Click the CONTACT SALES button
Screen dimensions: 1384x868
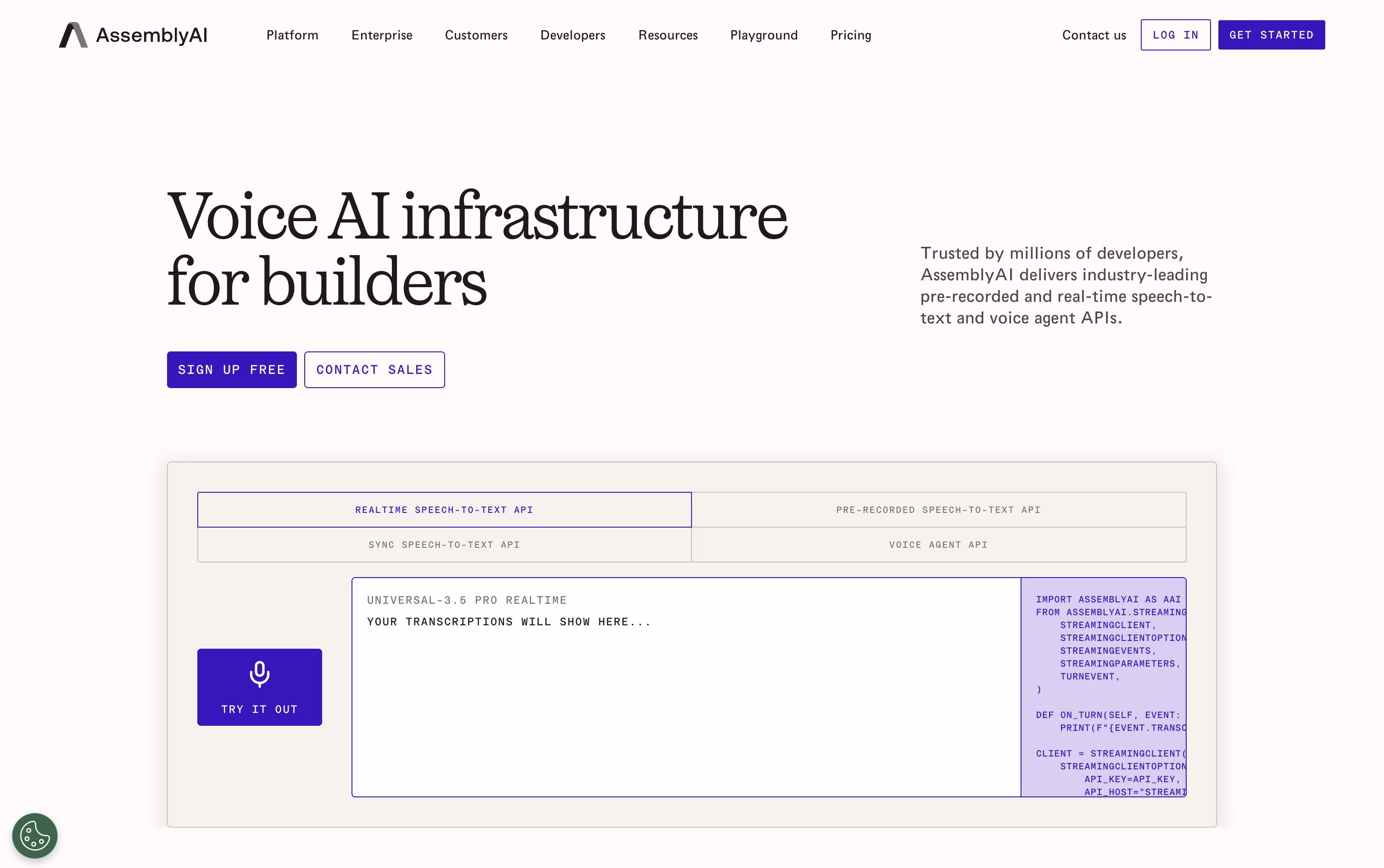coord(374,370)
